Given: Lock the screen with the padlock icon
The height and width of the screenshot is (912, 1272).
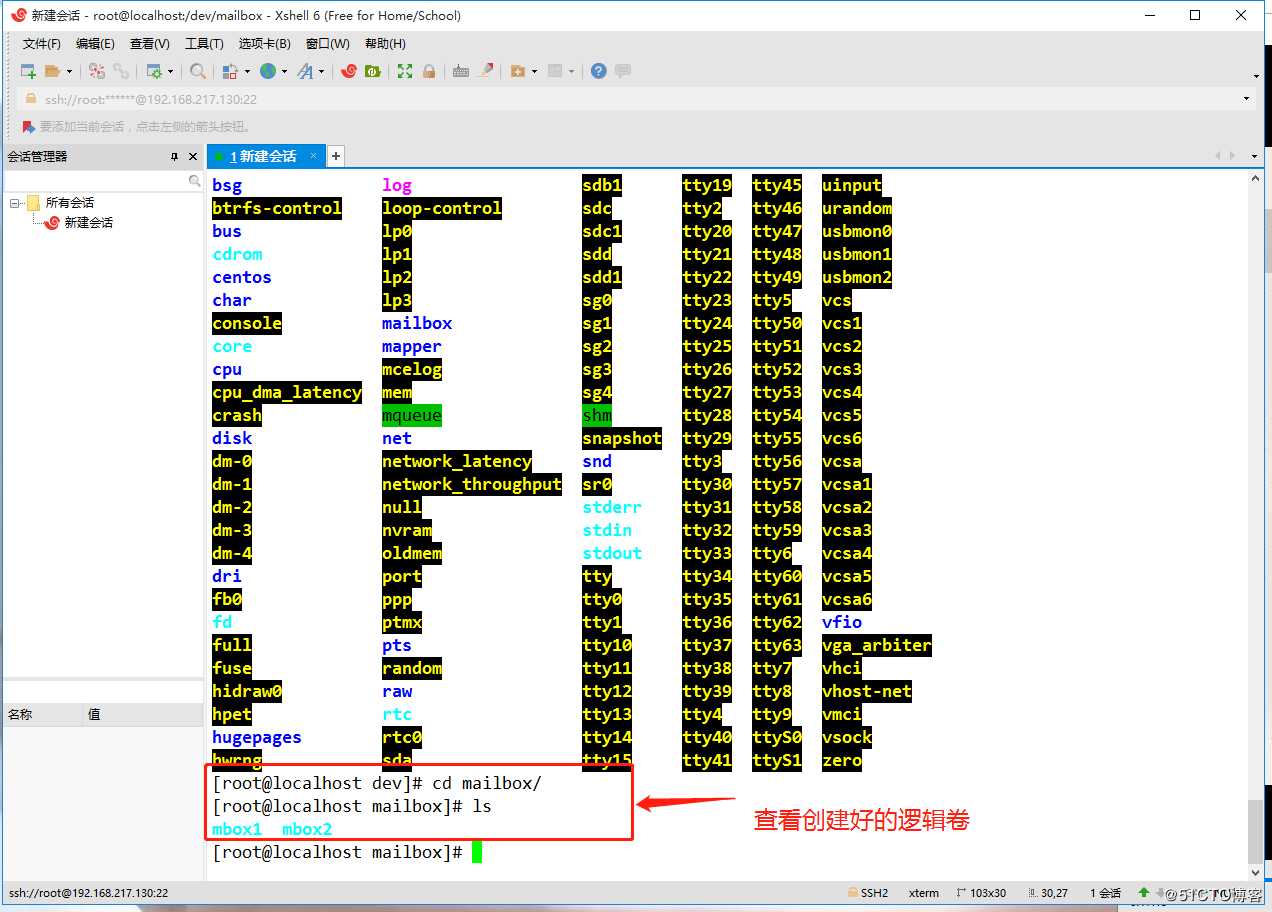Looking at the screenshot, I should pos(427,71).
